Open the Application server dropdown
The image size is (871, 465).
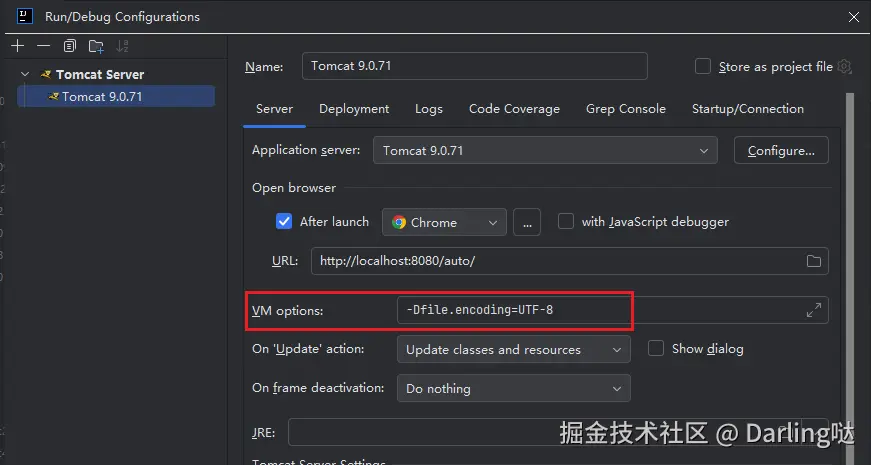(545, 150)
